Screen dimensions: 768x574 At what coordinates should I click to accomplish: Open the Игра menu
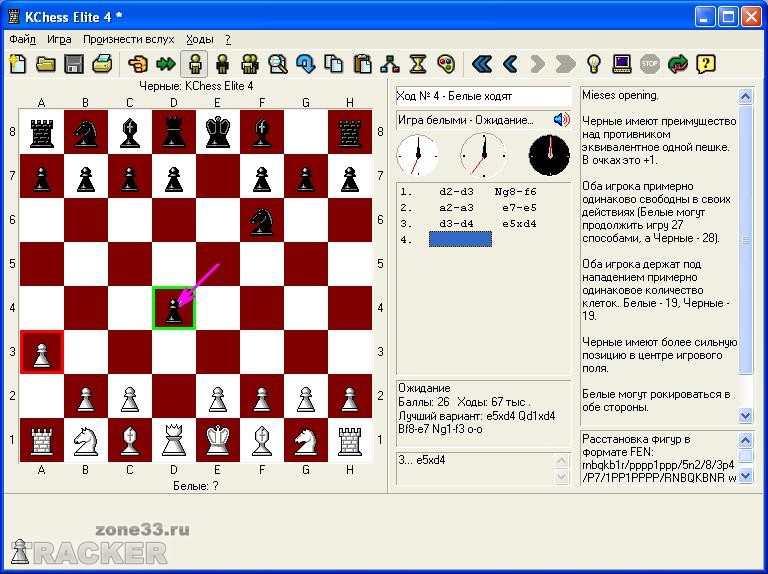point(59,39)
